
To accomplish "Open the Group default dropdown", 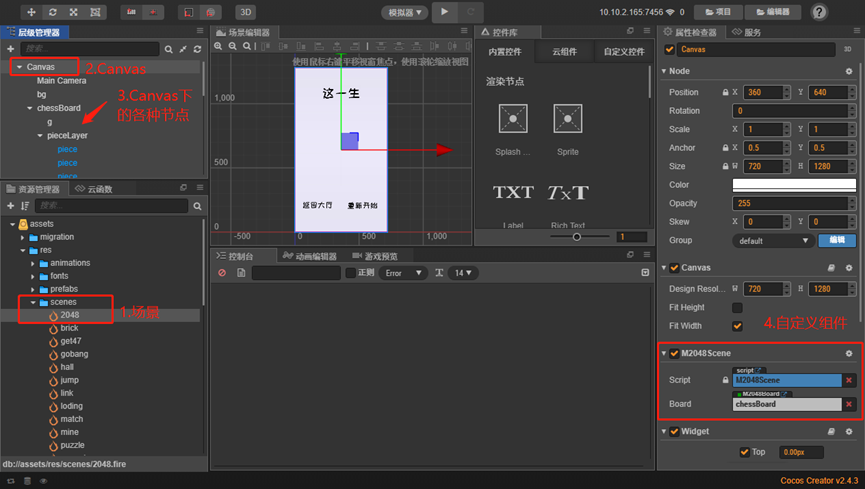I will point(773,241).
